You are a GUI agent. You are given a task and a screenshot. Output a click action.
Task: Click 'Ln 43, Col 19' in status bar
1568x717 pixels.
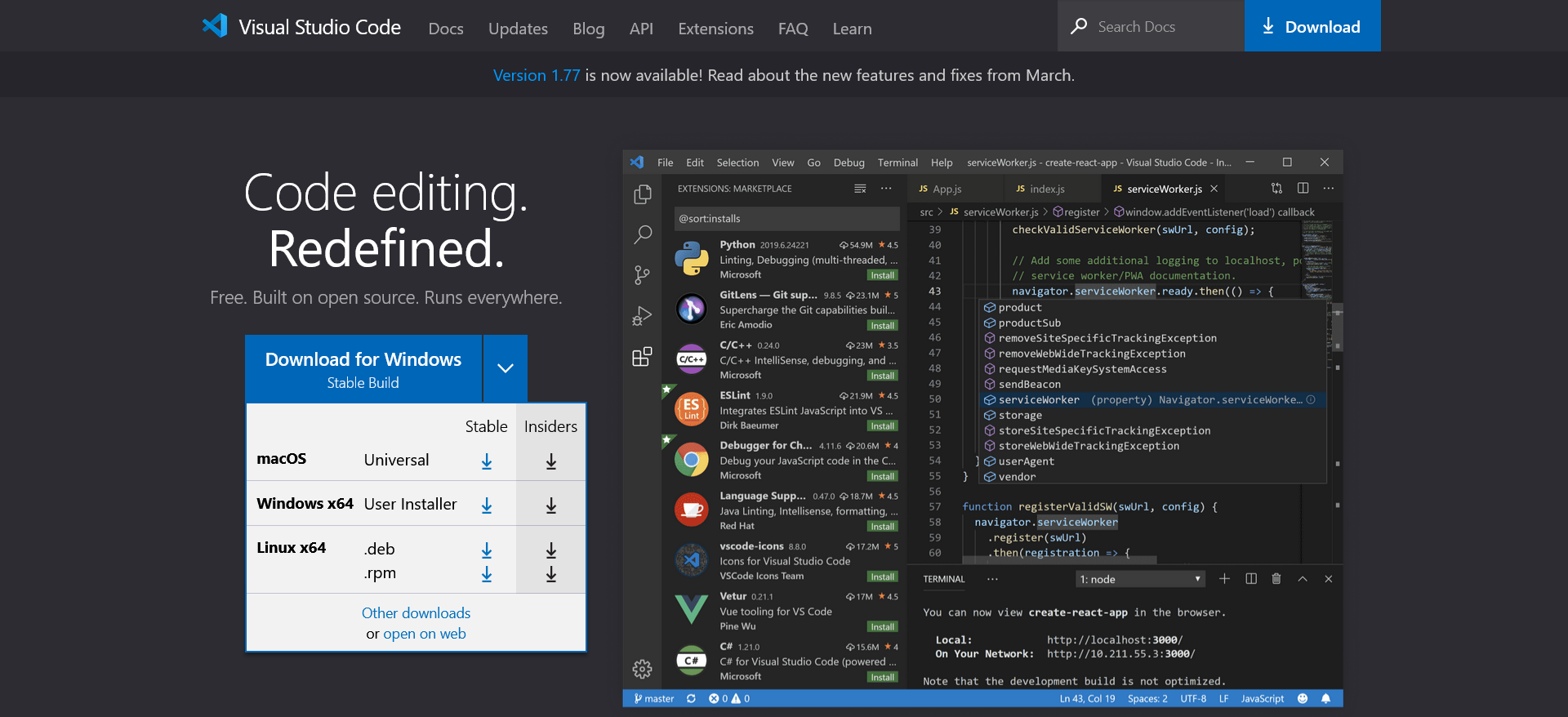click(1088, 698)
